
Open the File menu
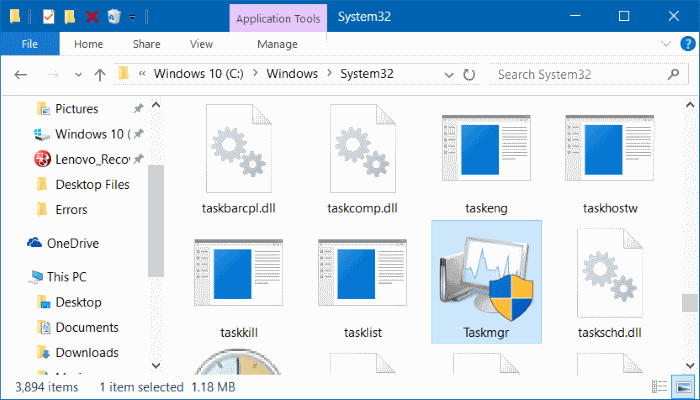30,44
